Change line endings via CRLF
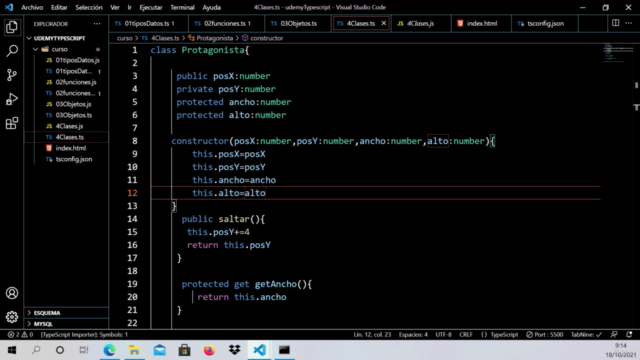640x360 pixels. [x=466, y=335]
